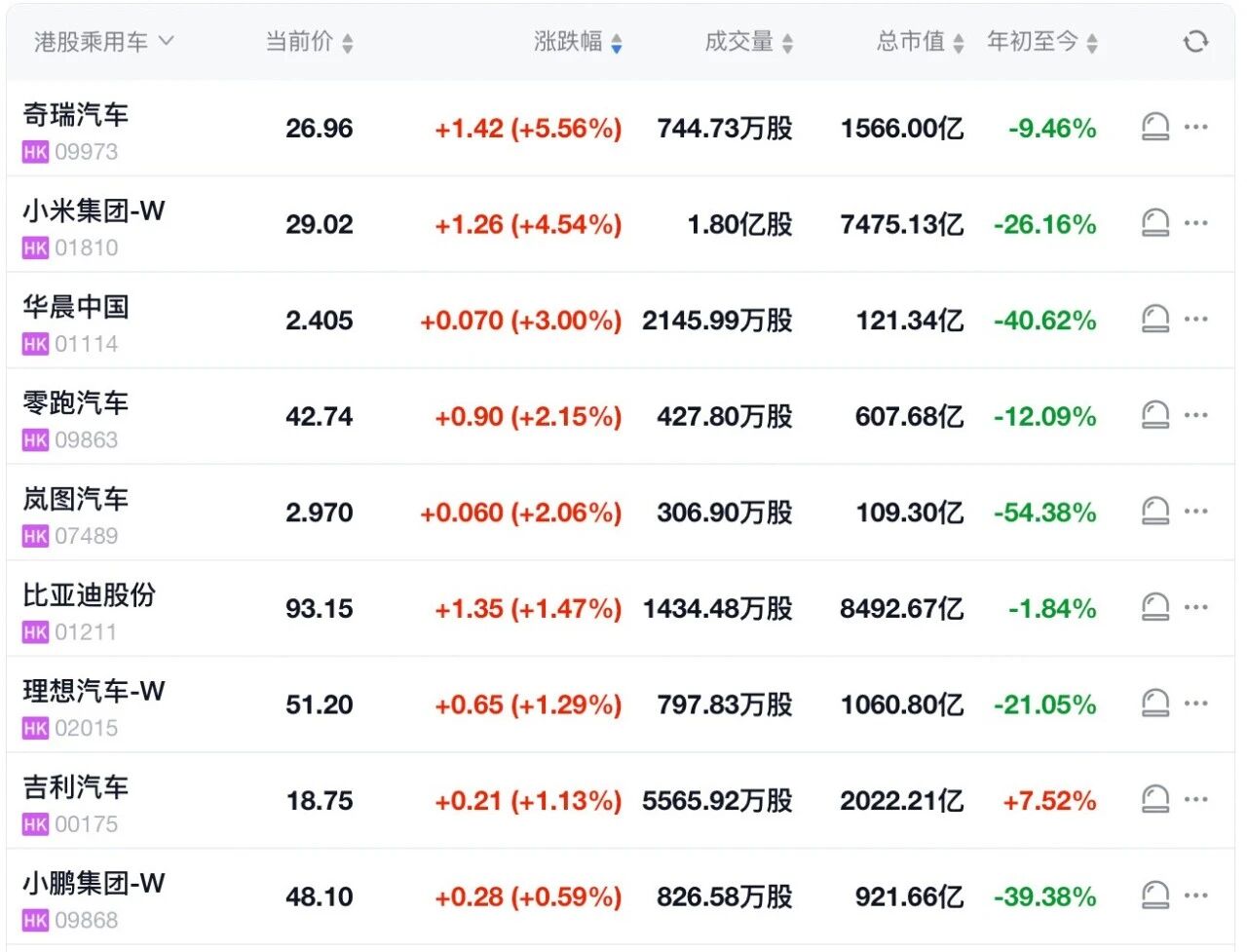Open more options for 理想汽车-W
Image resolution: width=1247 pixels, height=952 pixels.
[x=1196, y=704]
